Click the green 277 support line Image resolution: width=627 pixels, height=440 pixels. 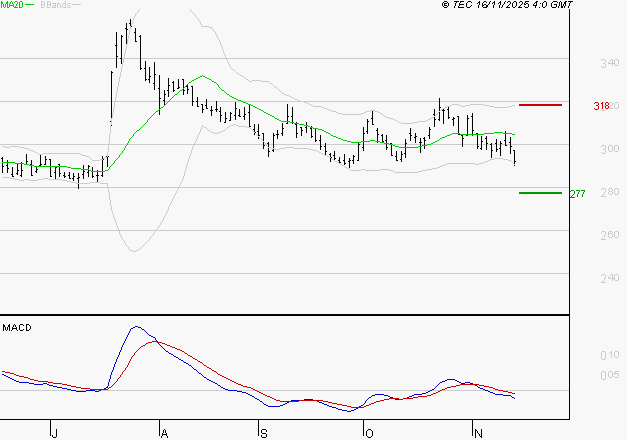[x=540, y=193]
